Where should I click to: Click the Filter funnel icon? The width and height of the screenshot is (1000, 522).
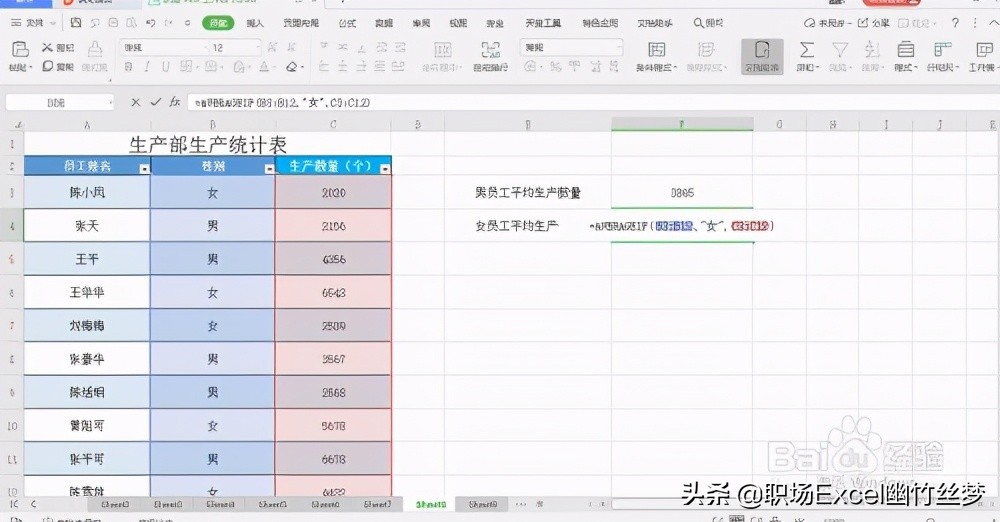tap(840, 49)
